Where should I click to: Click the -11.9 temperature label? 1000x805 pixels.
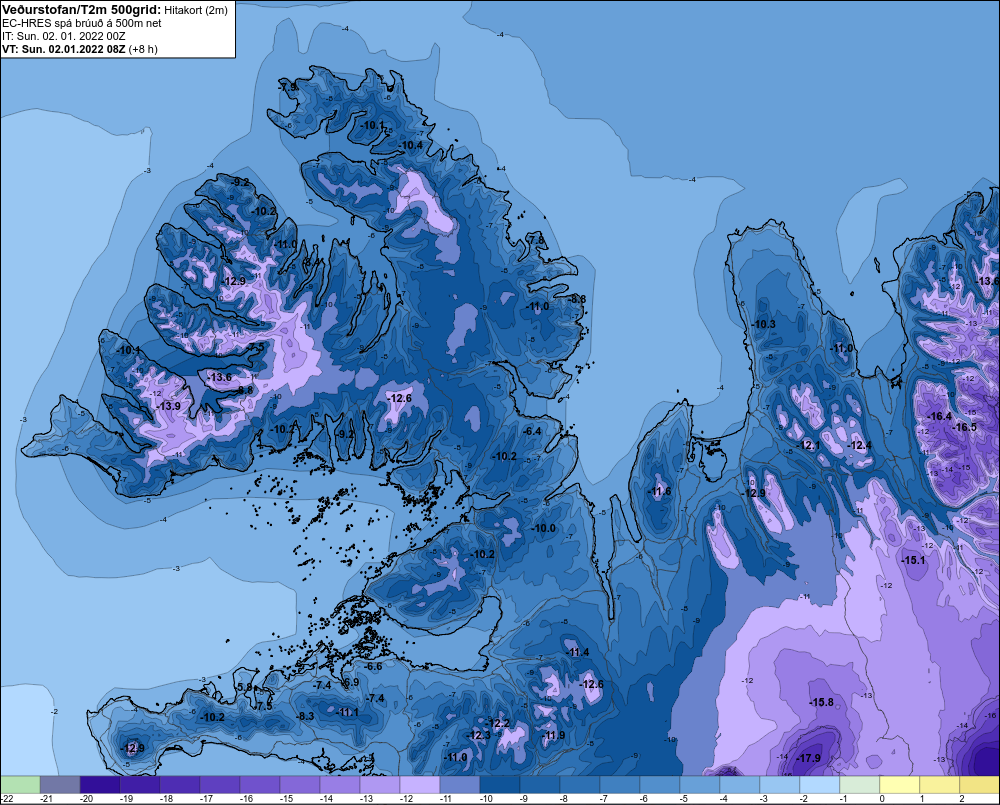pos(554,735)
